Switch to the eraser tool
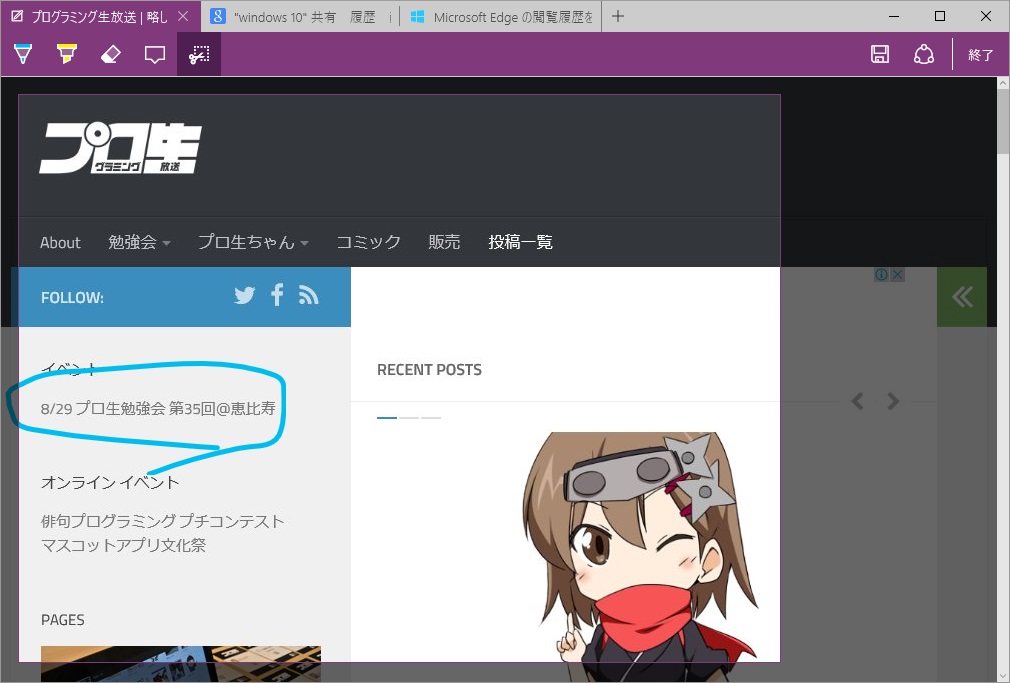 (x=110, y=54)
